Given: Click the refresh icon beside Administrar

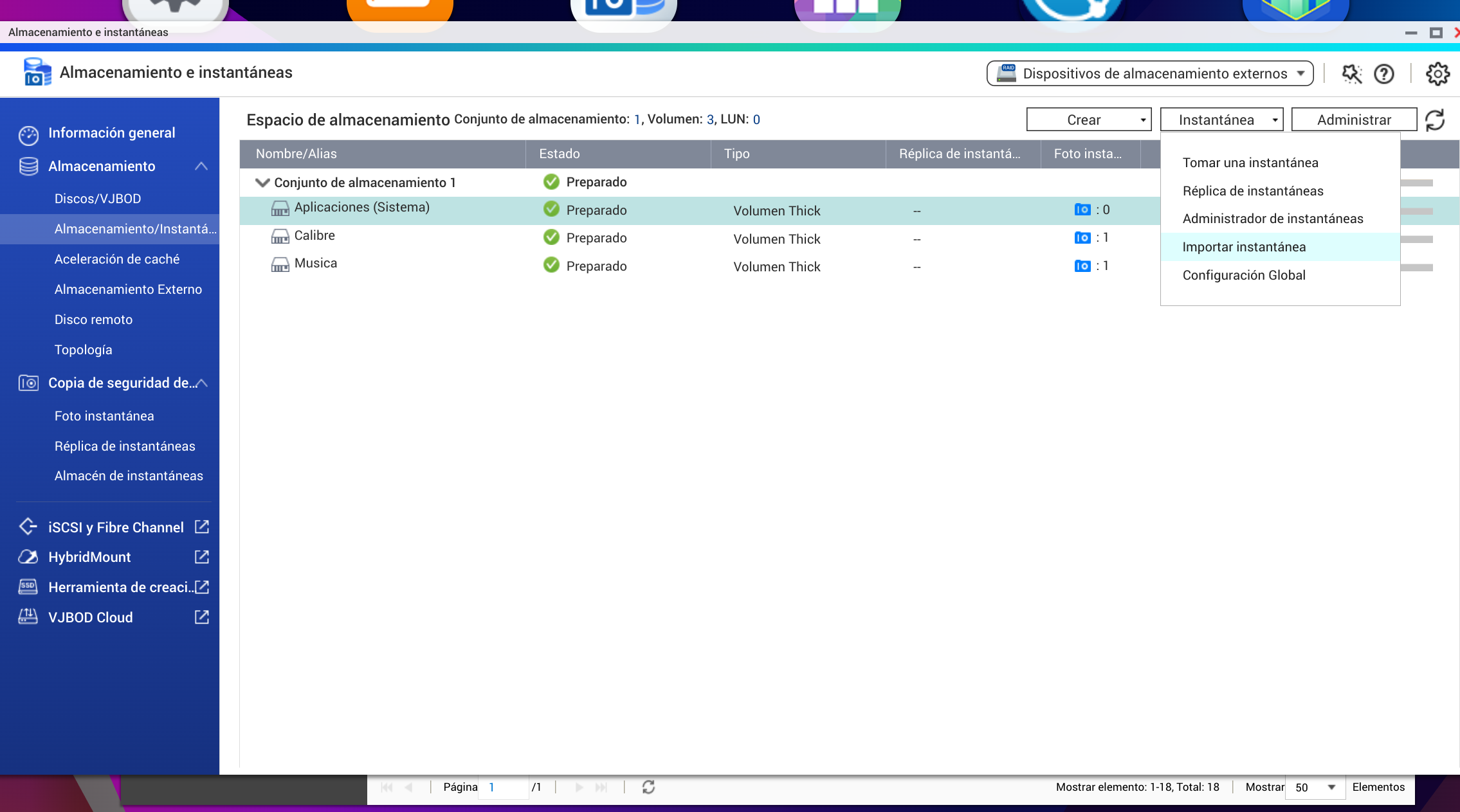Looking at the screenshot, I should click(x=1435, y=120).
